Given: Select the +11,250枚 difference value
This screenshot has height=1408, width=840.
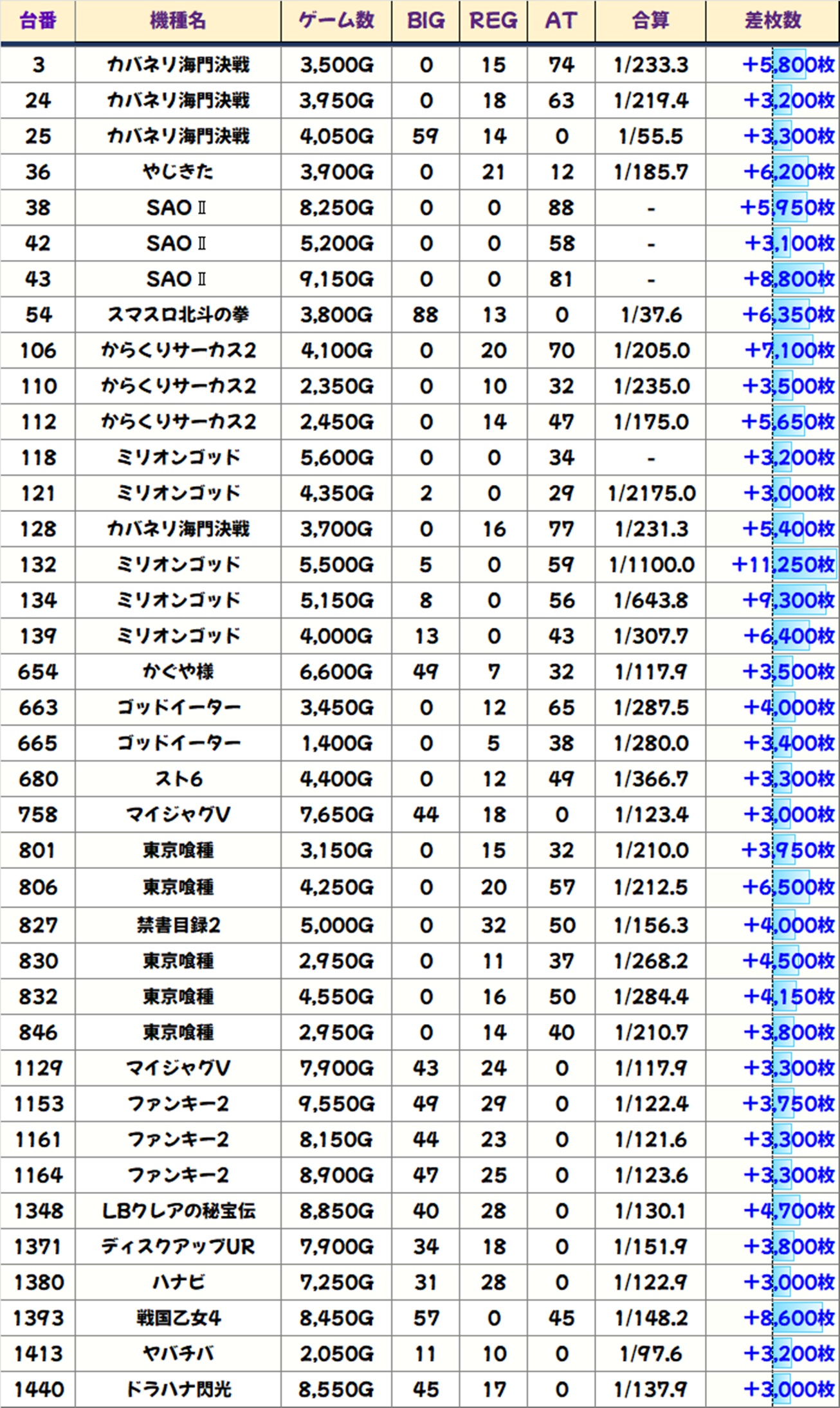Looking at the screenshot, I should (x=783, y=565).
